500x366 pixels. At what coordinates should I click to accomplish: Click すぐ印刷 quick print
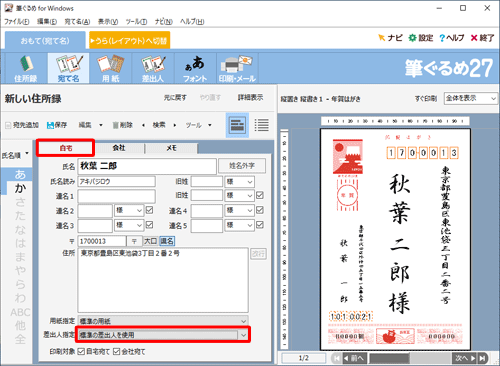[x=426, y=99]
